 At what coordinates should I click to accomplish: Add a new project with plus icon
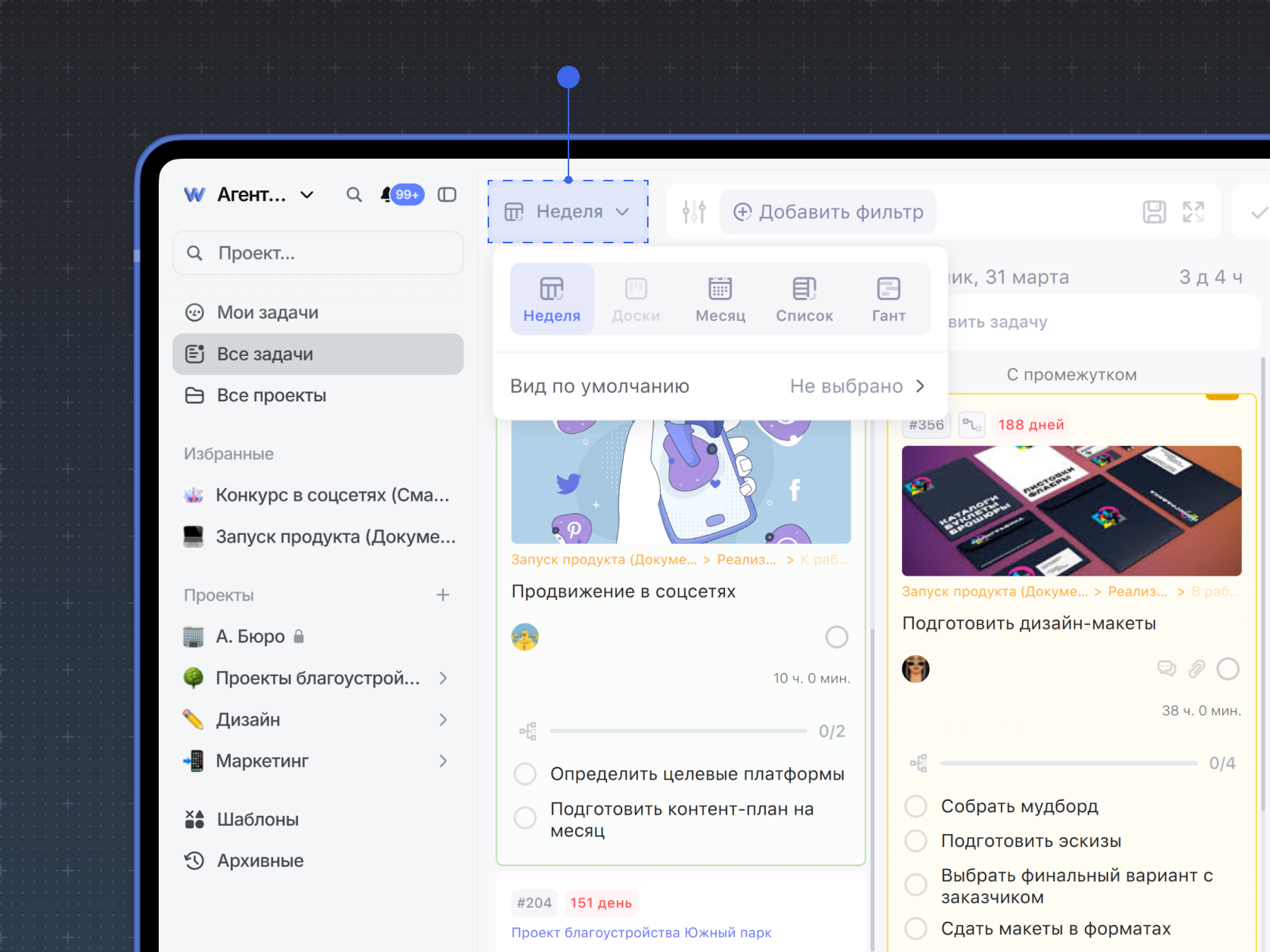[x=443, y=595]
